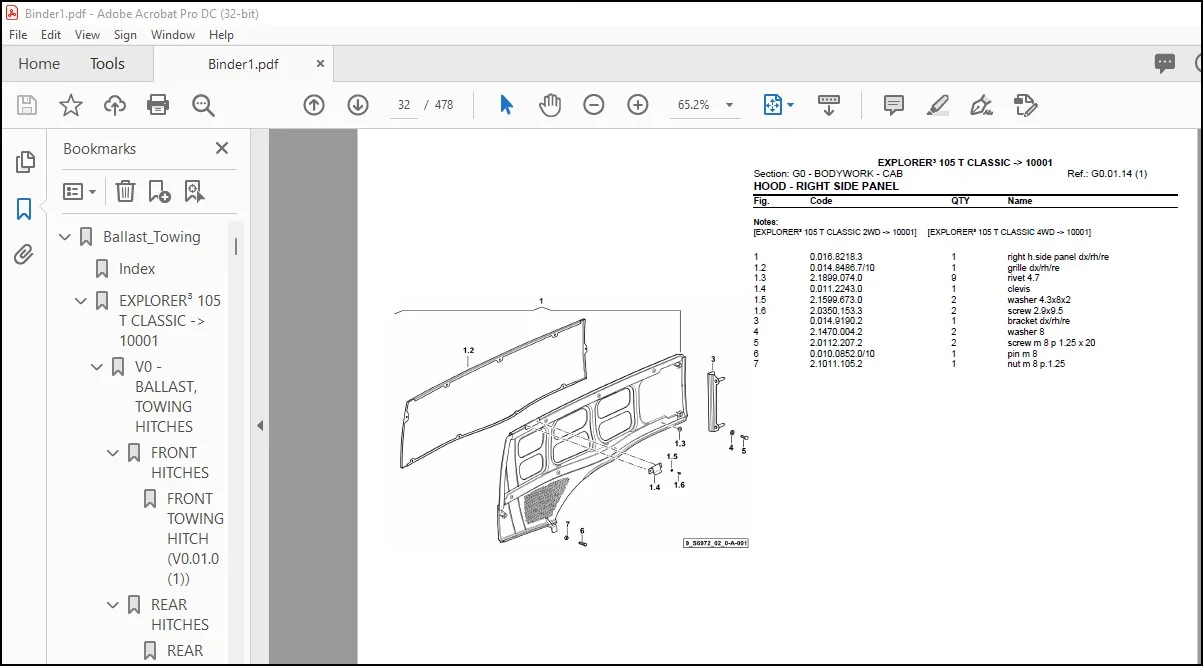
Task: Print the document with printer icon
Action: click(158, 105)
